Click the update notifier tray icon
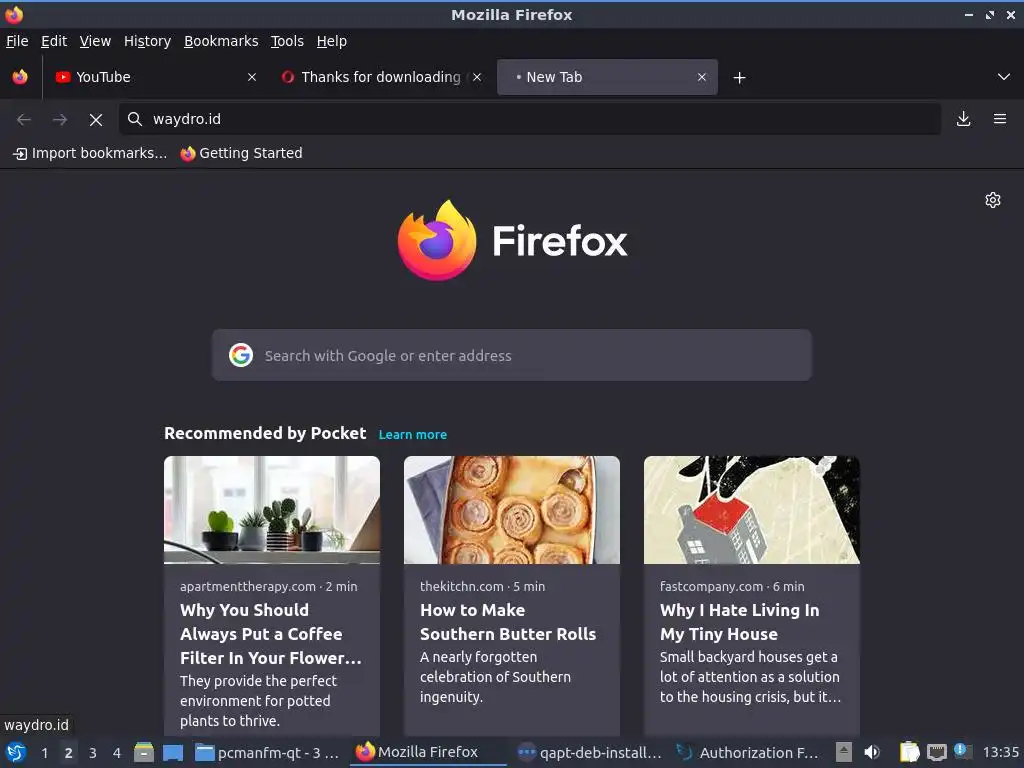The image size is (1024, 768). (963, 751)
